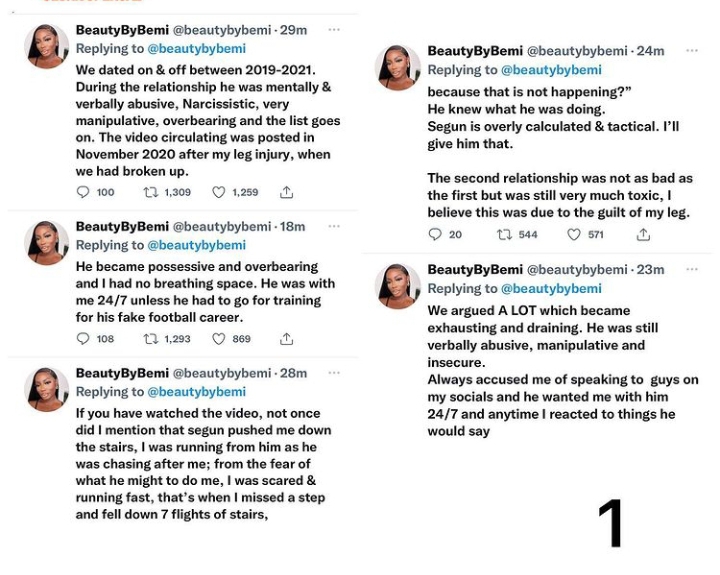
Task: Open more options on the 24m tweet
Action: (692, 50)
